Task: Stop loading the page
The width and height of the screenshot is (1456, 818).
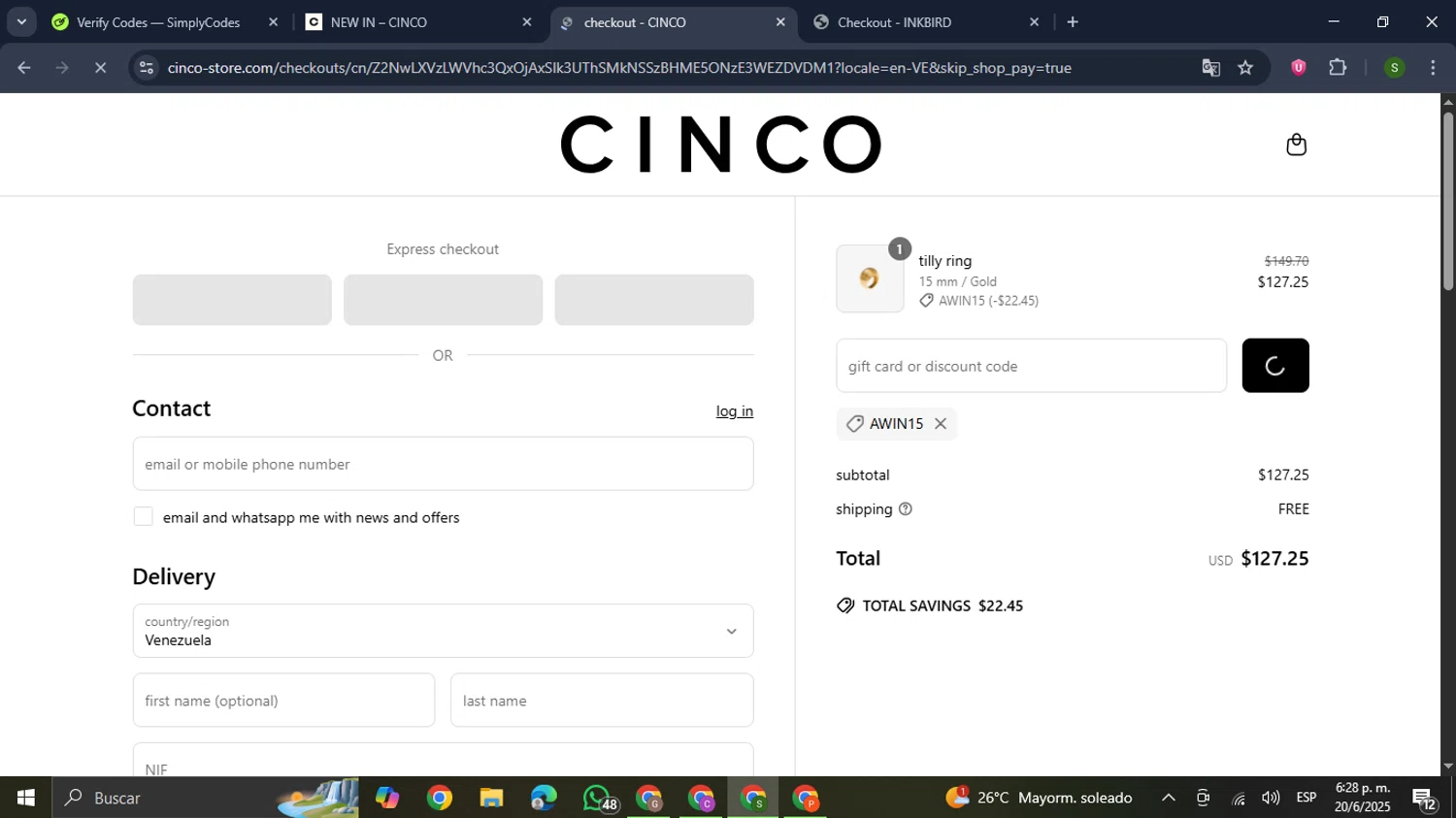Action: (x=100, y=68)
